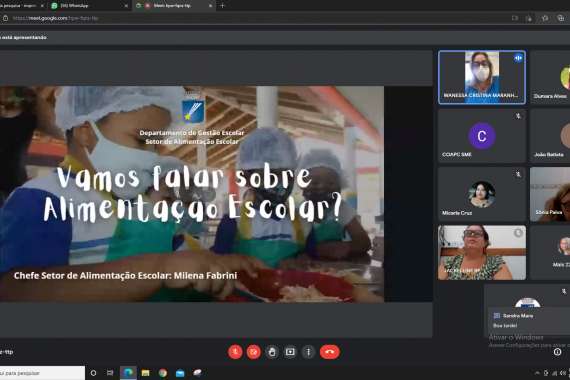Open browser collections icon
This screenshot has height=380, width=570.
pos(561,18)
